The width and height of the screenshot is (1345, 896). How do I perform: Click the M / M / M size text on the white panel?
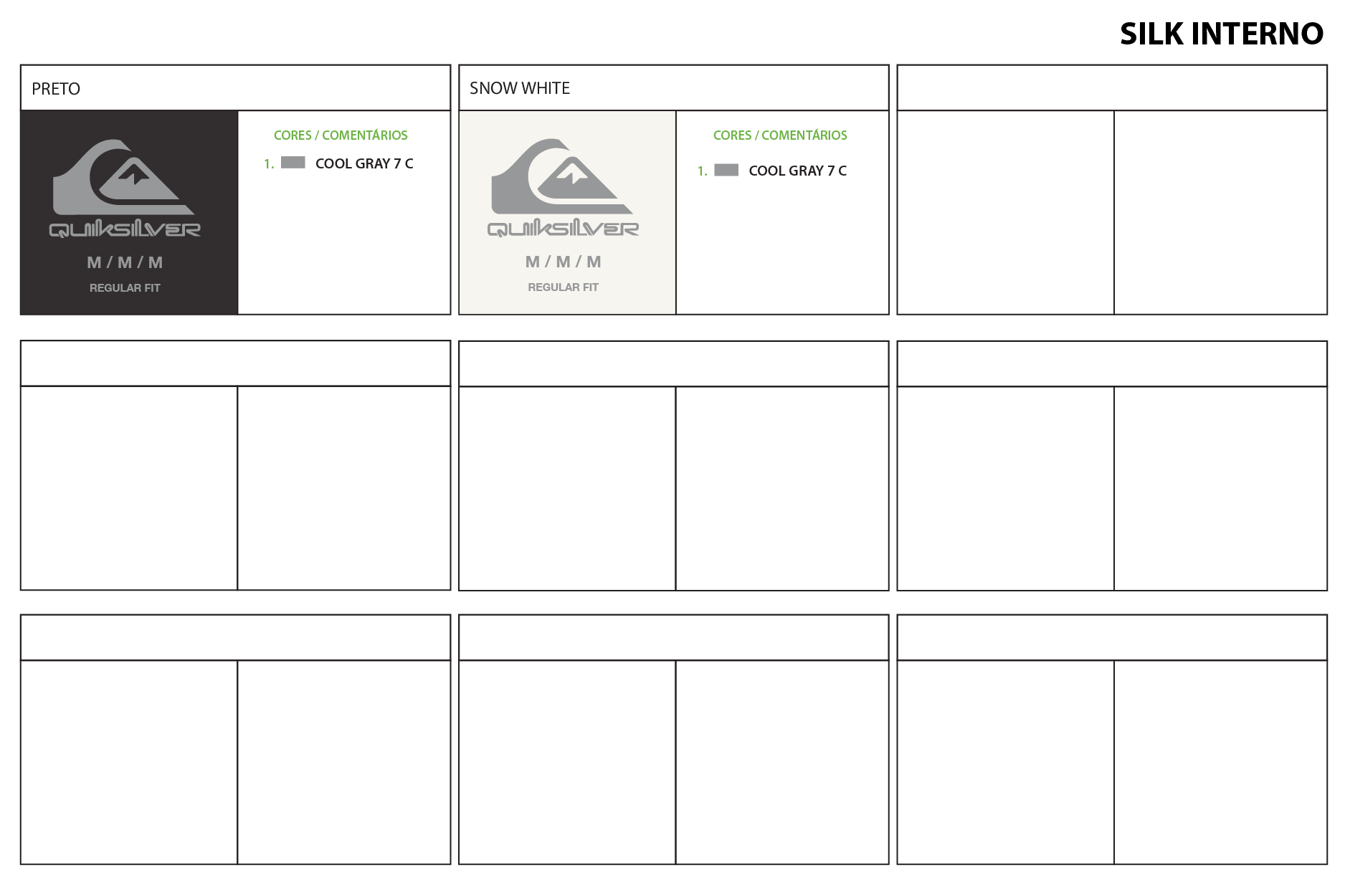[563, 262]
